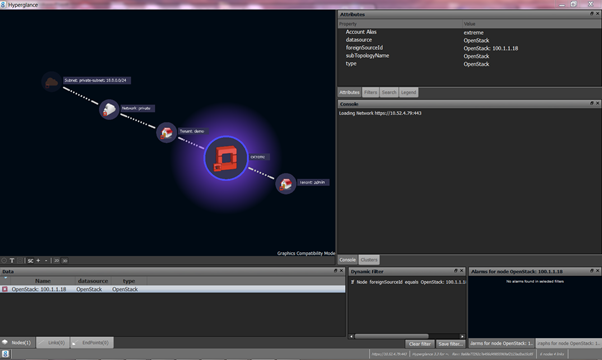Open the Nodes(1) data tab

coord(18,342)
